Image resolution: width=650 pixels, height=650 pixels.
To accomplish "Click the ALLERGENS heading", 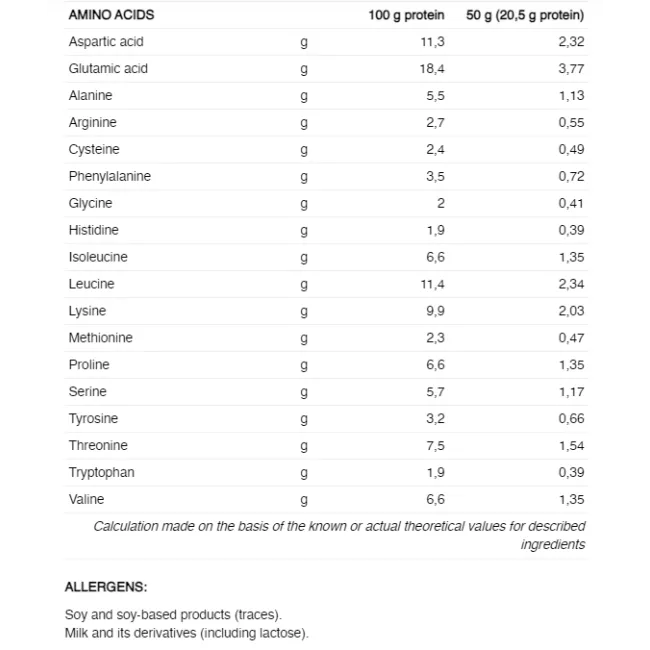I will [106, 587].
